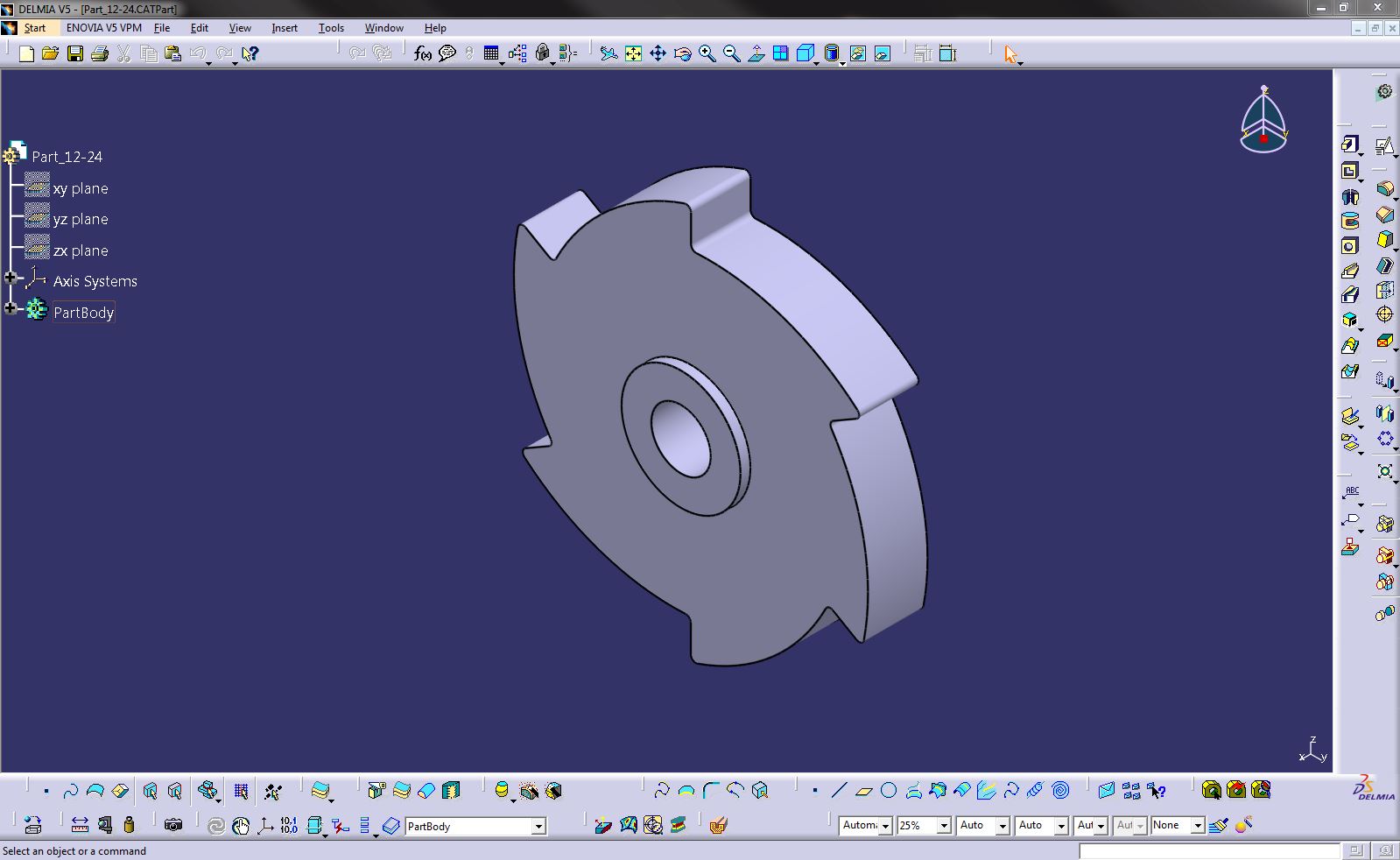The image size is (1400, 860).
Task: Open the Automatic color dropdown
Action: click(885, 826)
